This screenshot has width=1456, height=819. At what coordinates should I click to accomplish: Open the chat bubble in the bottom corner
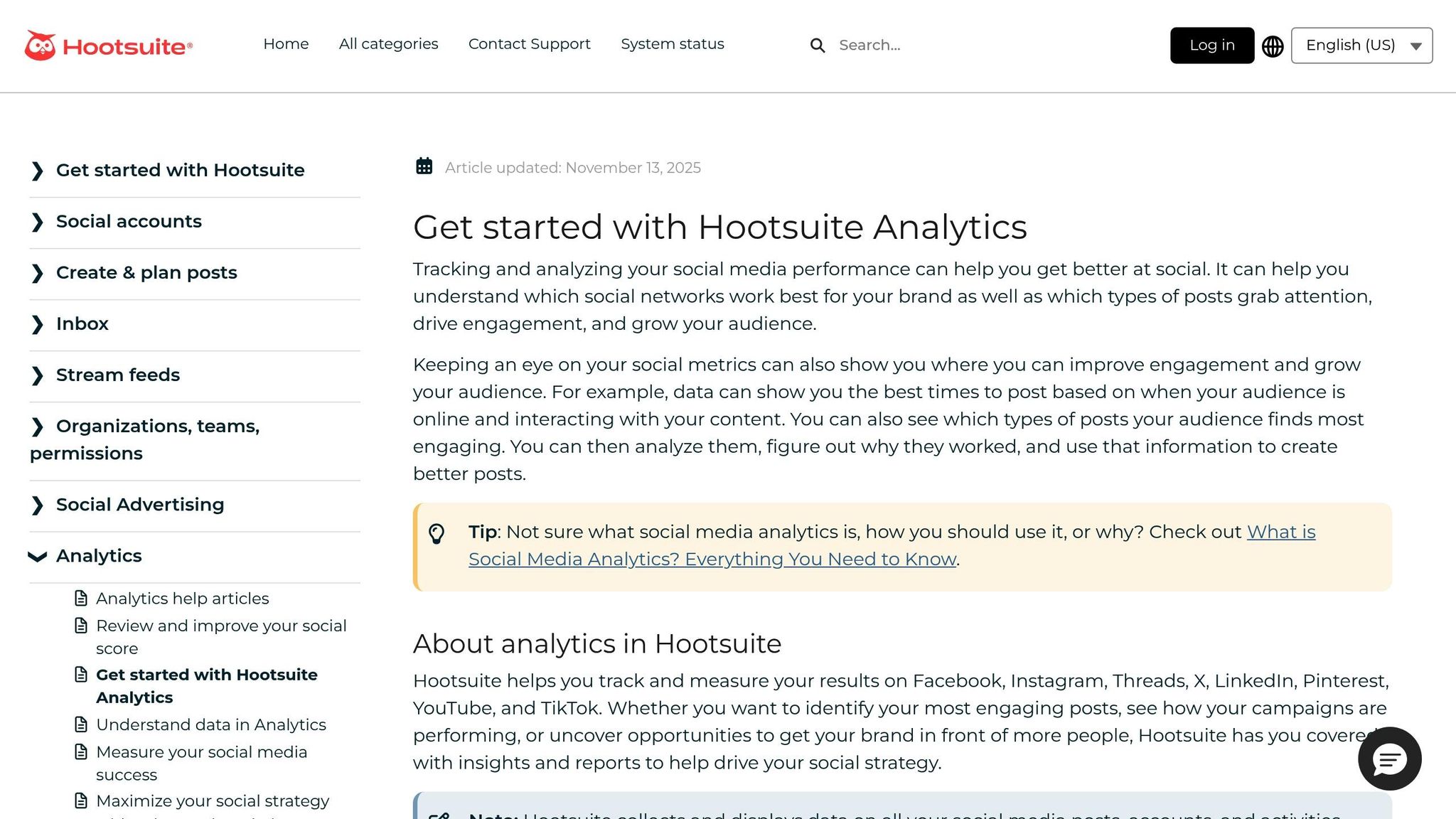(x=1389, y=759)
